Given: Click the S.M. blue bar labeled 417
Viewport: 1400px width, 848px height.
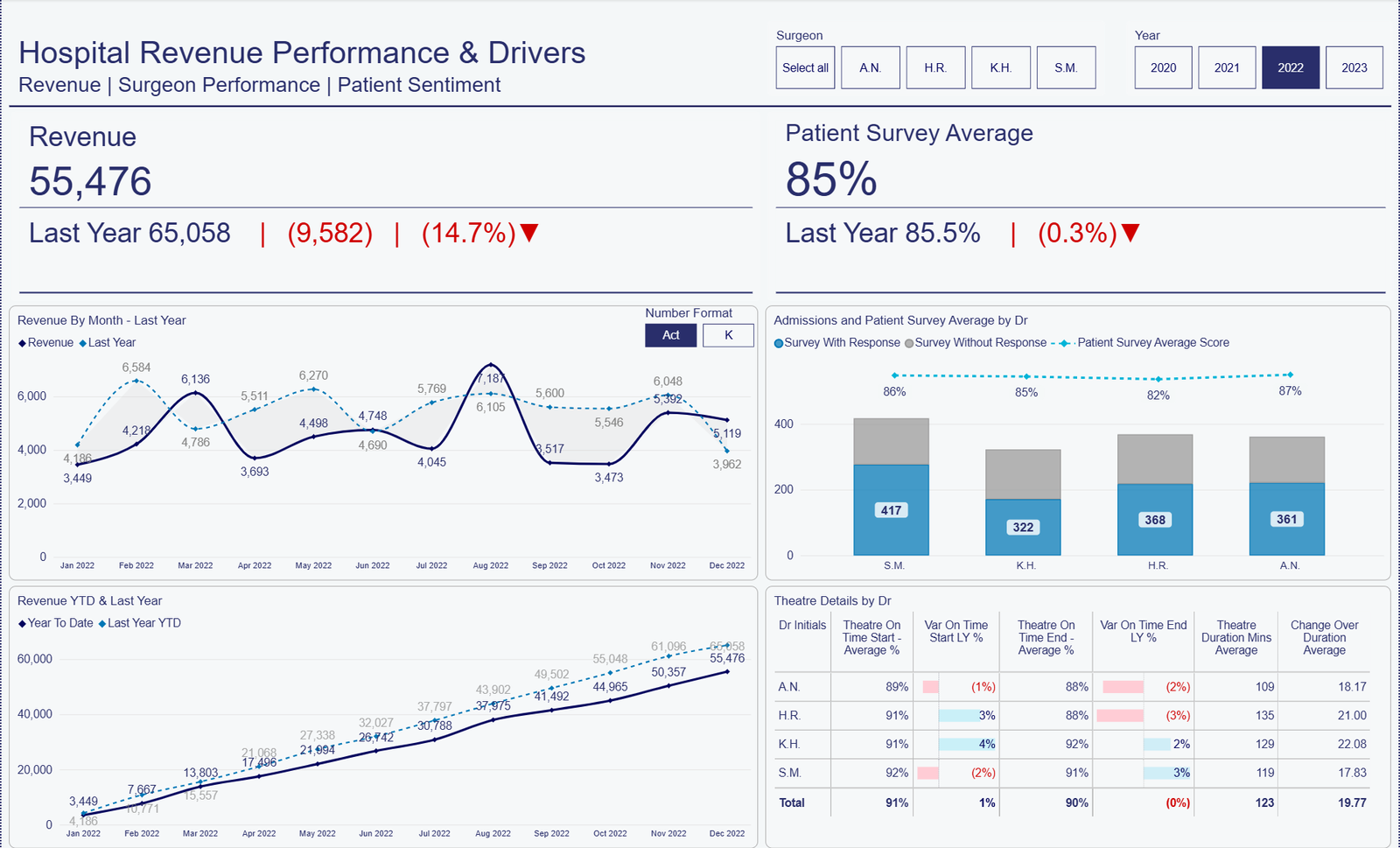Looking at the screenshot, I should click(891, 510).
